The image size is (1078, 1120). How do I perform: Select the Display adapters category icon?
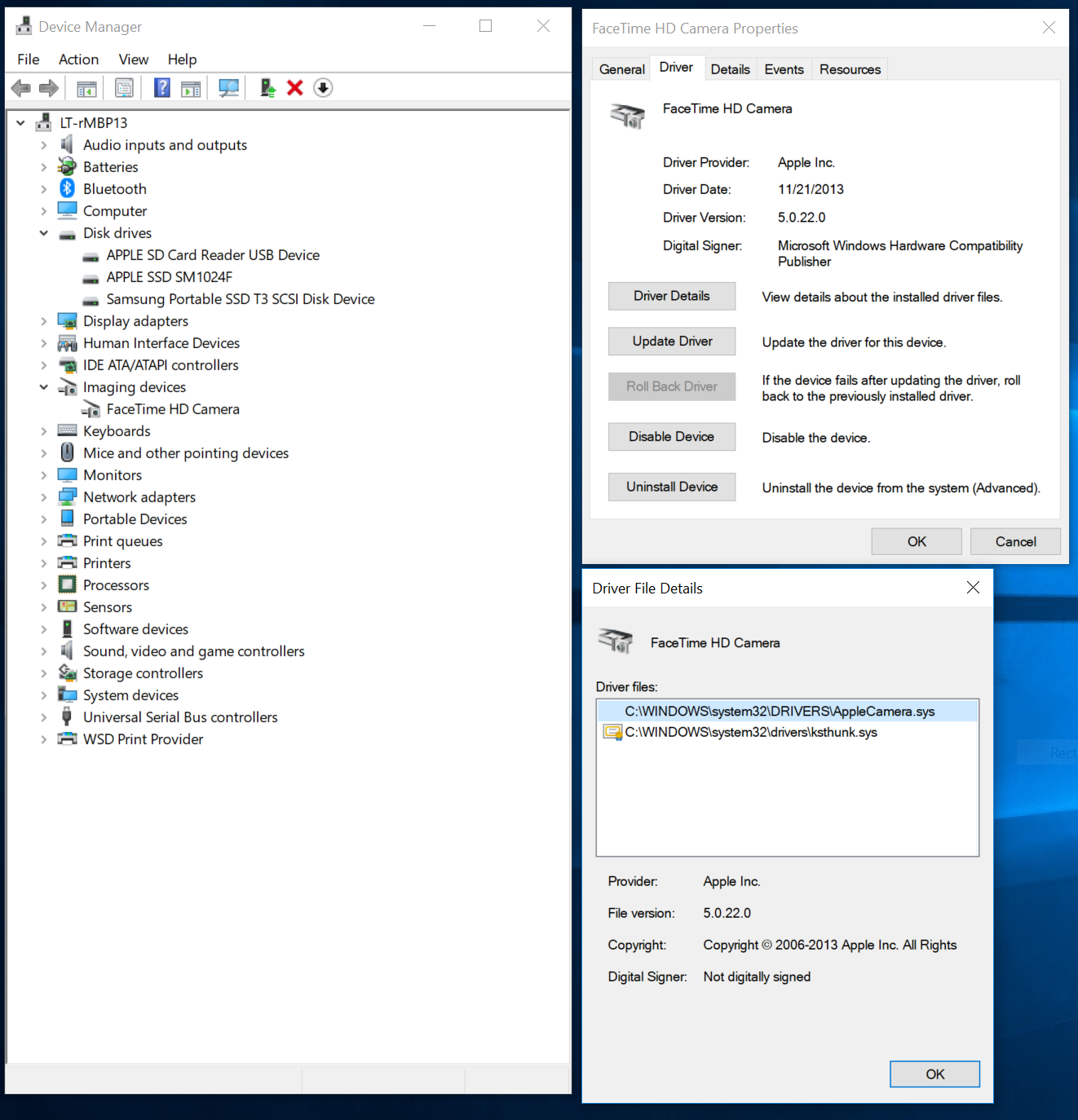click(67, 320)
